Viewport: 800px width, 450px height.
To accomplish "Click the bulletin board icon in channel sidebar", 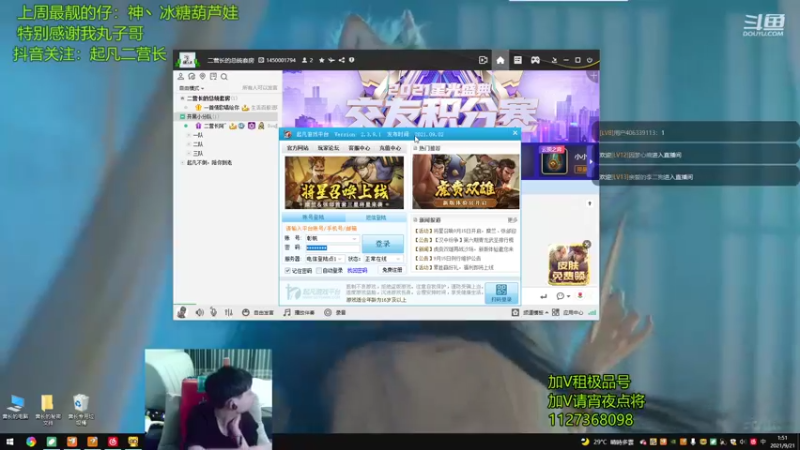I will pyautogui.click(x=213, y=77).
